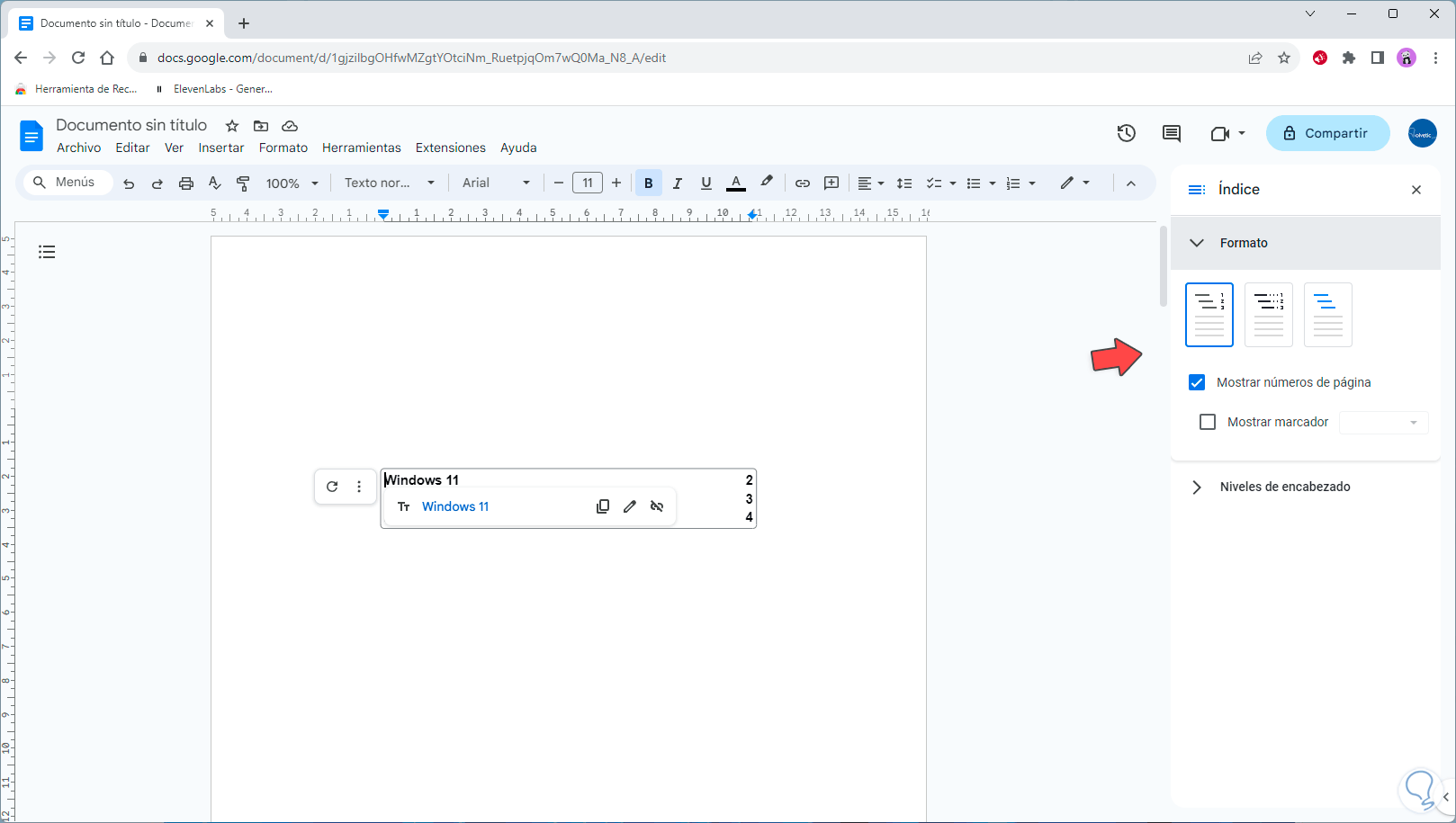The image size is (1456, 823).
Task: Enable the Mostrar marcador checkbox
Action: (1208, 422)
